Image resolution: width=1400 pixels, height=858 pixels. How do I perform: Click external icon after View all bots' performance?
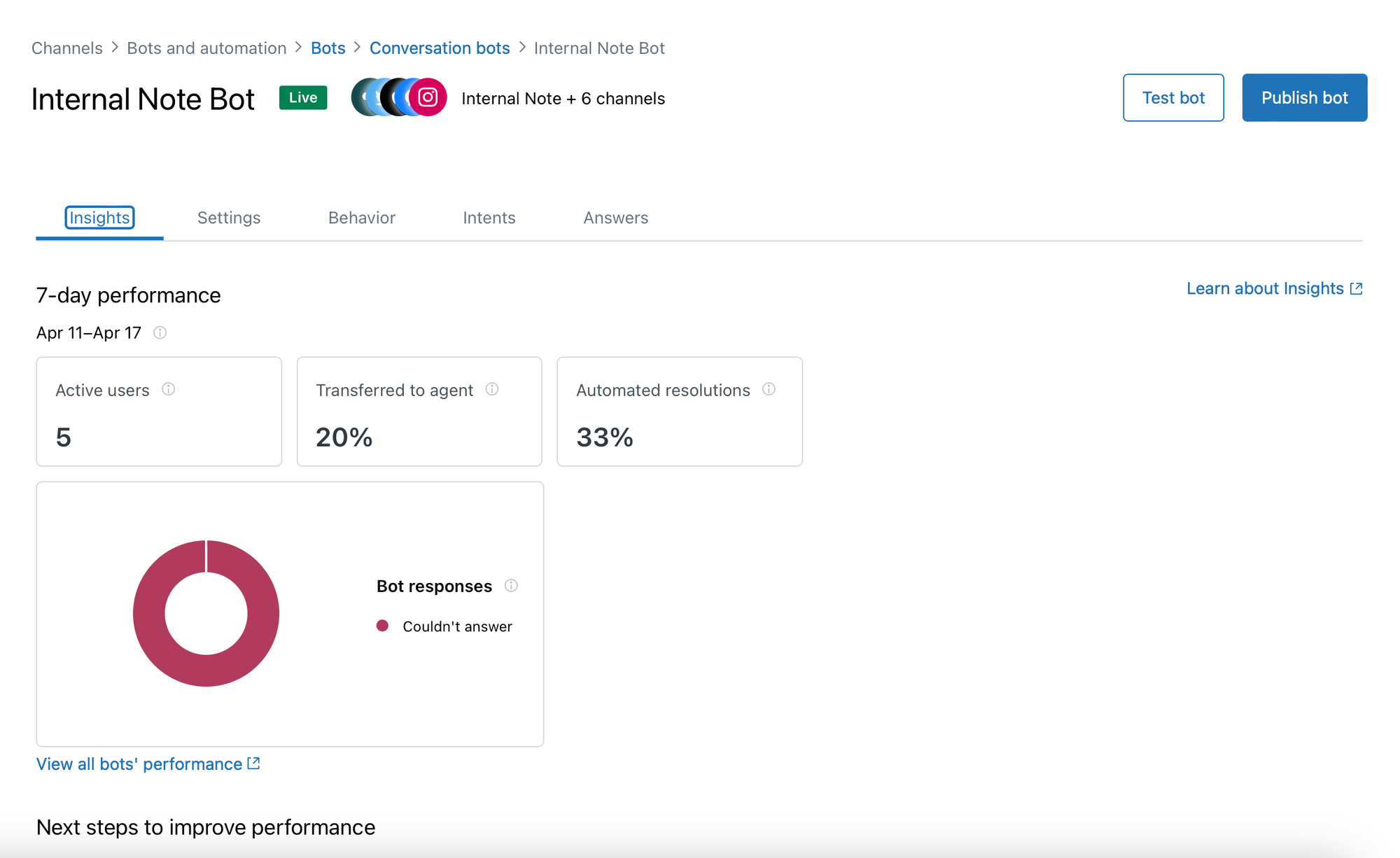(254, 764)
